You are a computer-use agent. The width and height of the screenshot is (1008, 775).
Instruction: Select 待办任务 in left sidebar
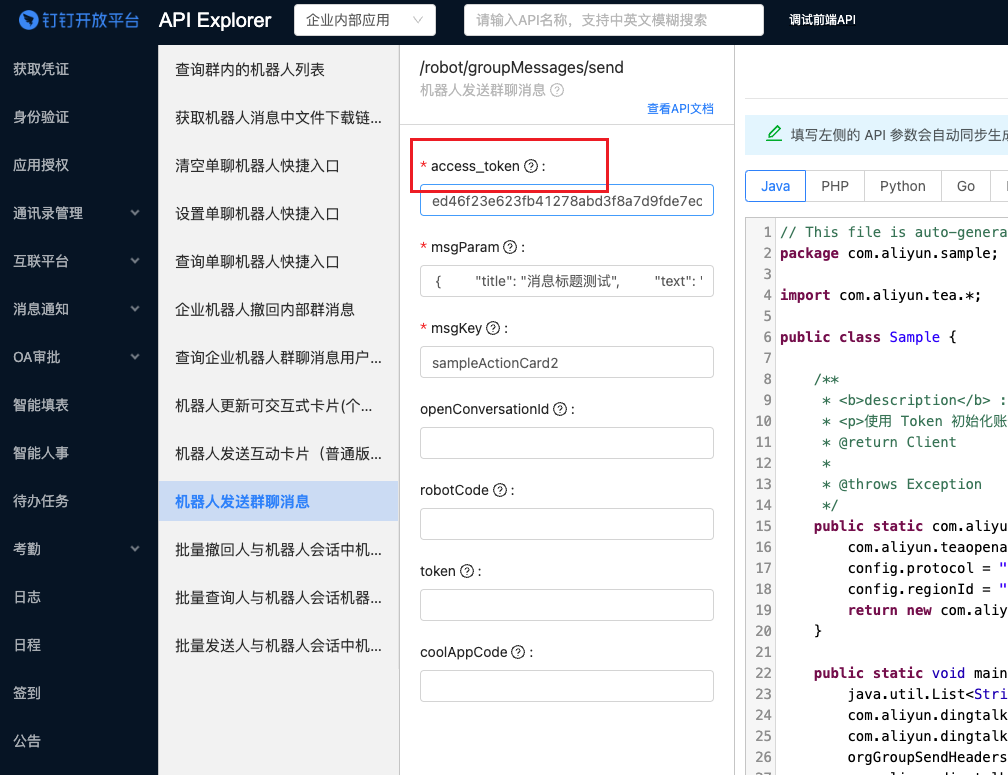coord(40,501)
